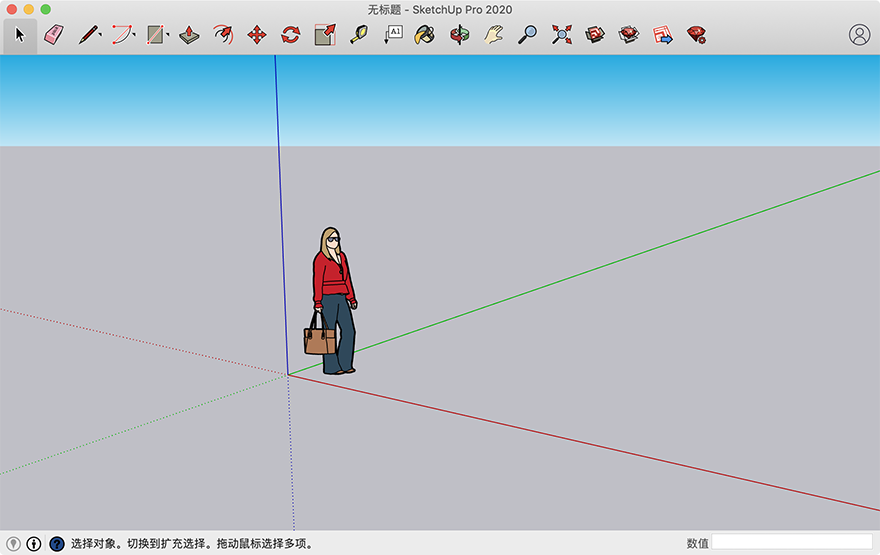Activate the Push/Pull tool

coord(189,35)
